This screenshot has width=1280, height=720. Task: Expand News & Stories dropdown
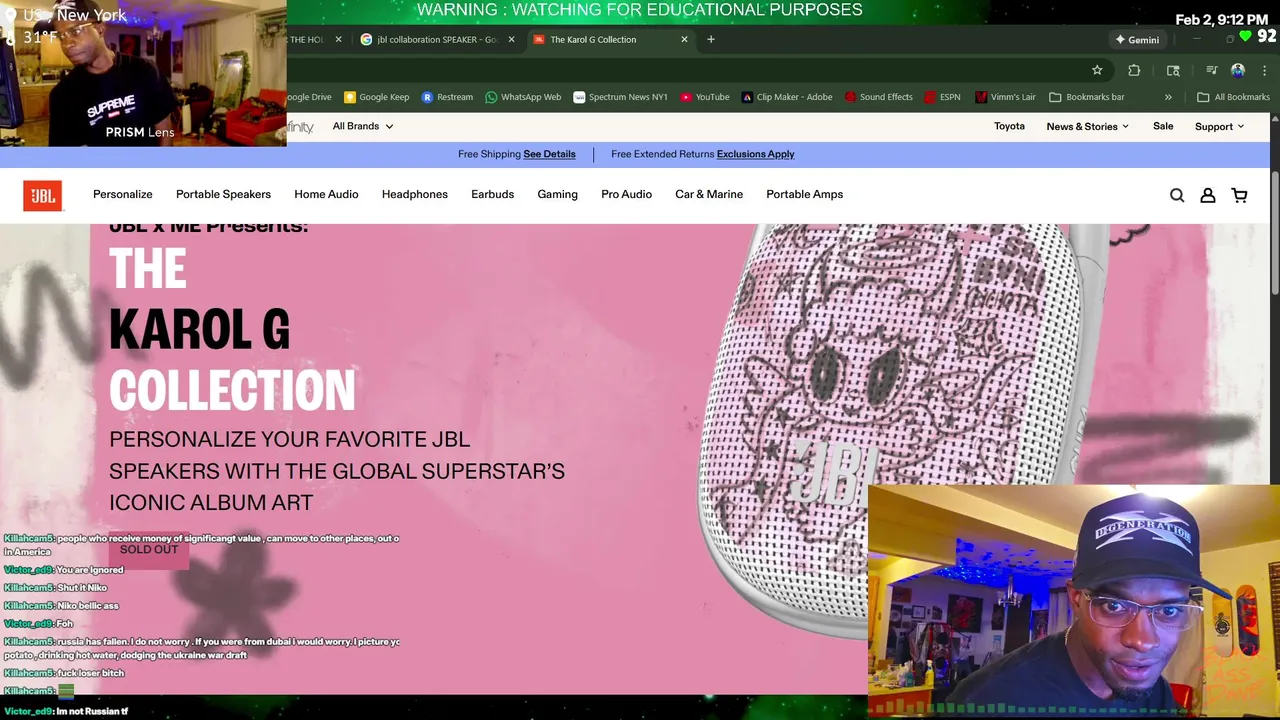(1087, 126)
